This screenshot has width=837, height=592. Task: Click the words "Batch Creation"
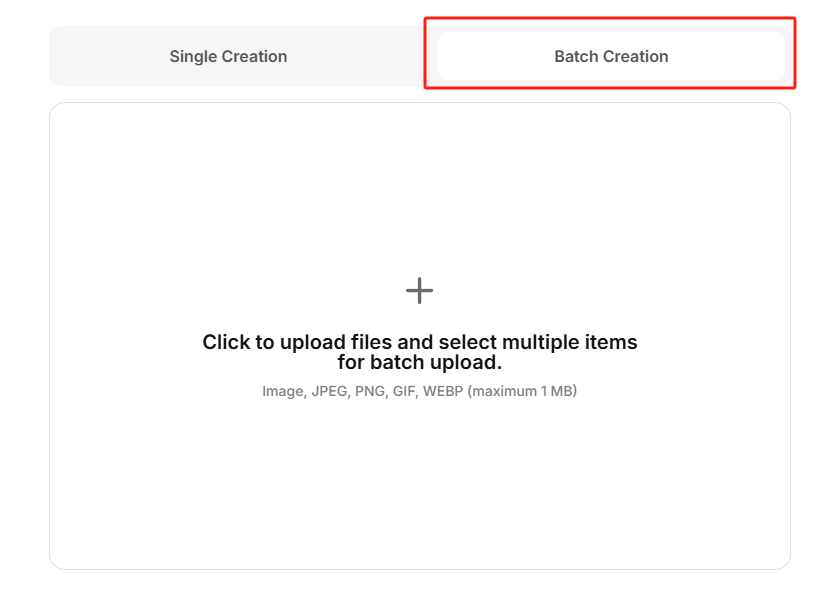click(611, 57)
